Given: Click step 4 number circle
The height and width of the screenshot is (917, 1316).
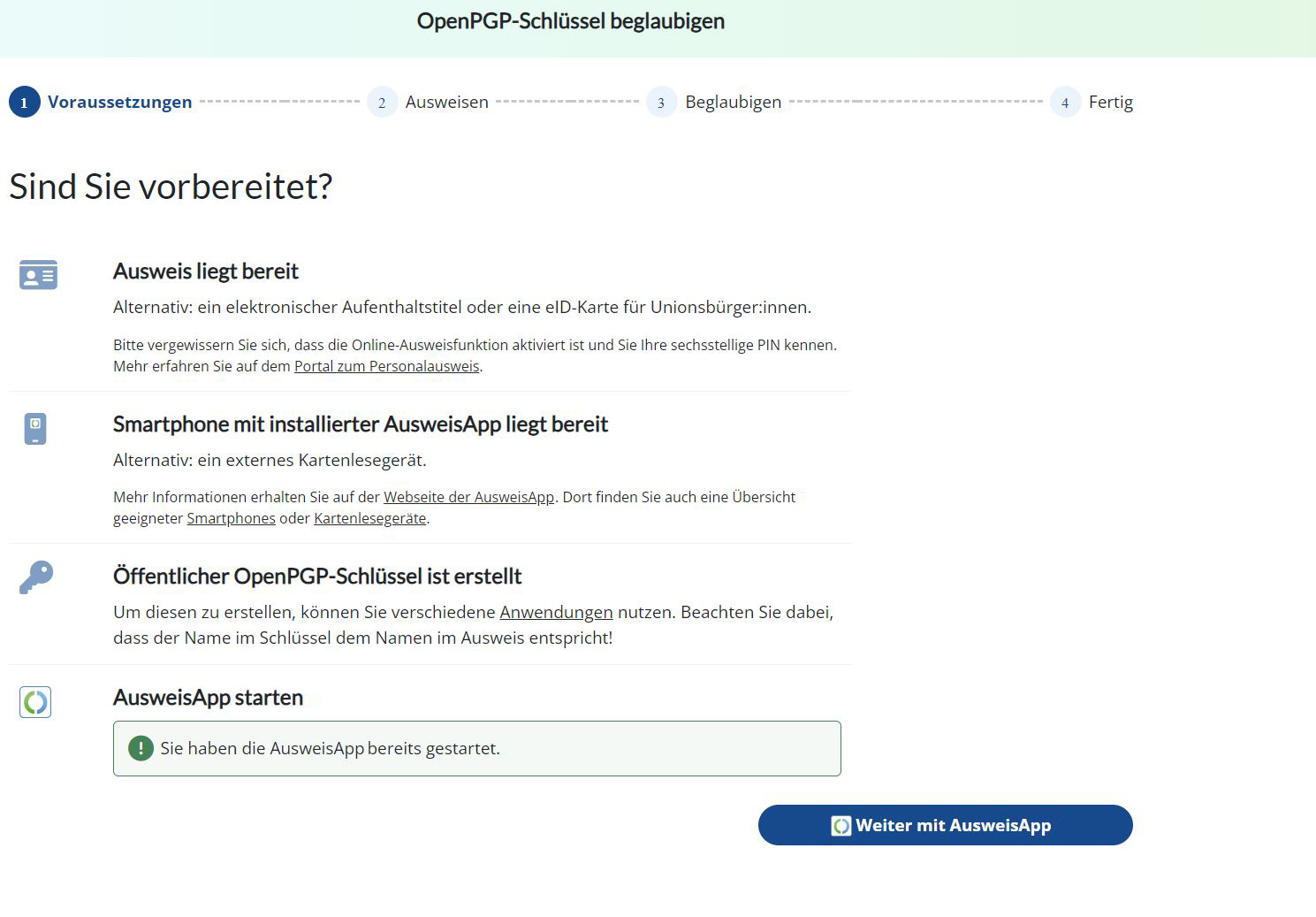Looking at the screenshot, I should point(1065,102).
